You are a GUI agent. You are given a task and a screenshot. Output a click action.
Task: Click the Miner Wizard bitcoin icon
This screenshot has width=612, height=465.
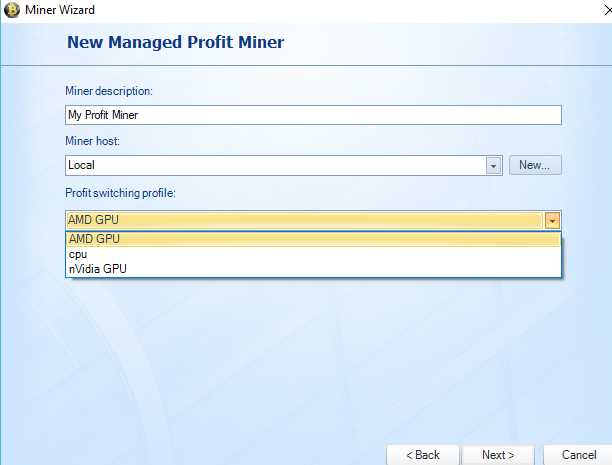coord(12,10)
